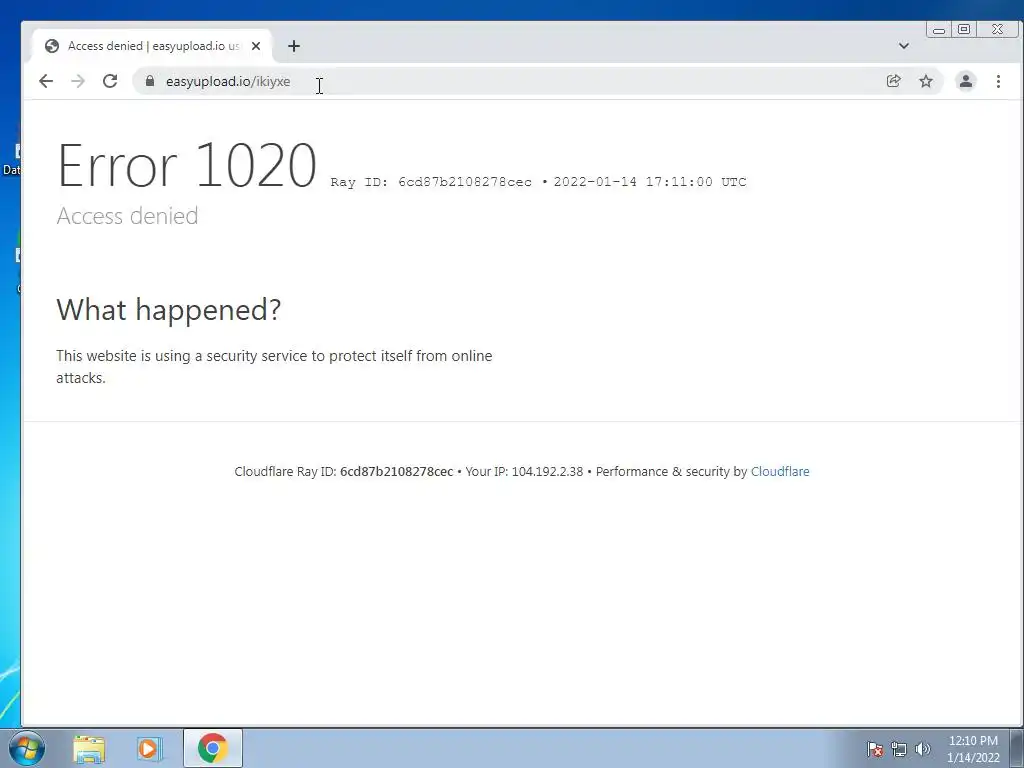
Task: Click the Show desktop strip
Action: (x=1017, y=748)
